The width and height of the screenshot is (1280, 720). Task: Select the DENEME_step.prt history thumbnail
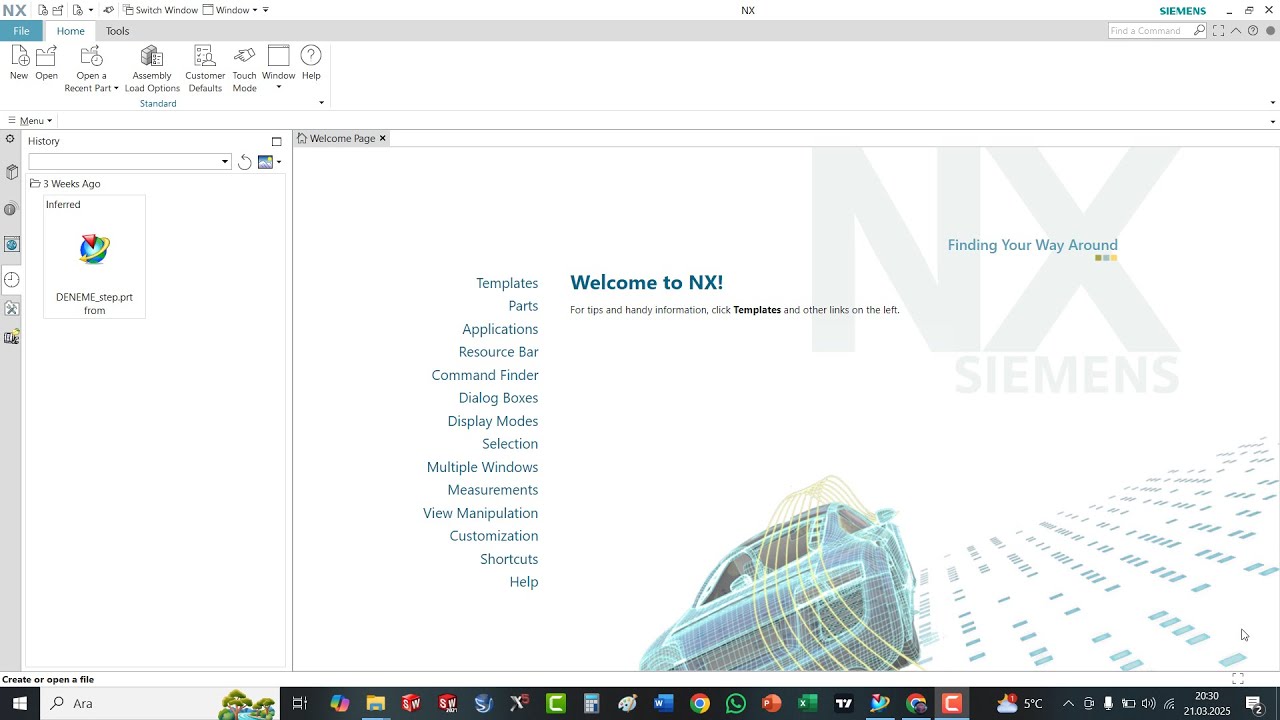94,257
